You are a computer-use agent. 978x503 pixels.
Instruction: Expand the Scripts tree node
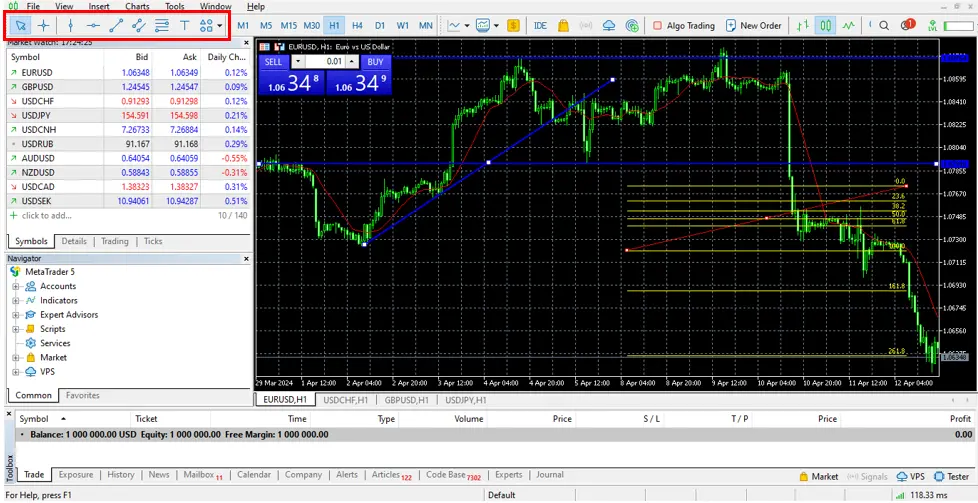point(16,330)
